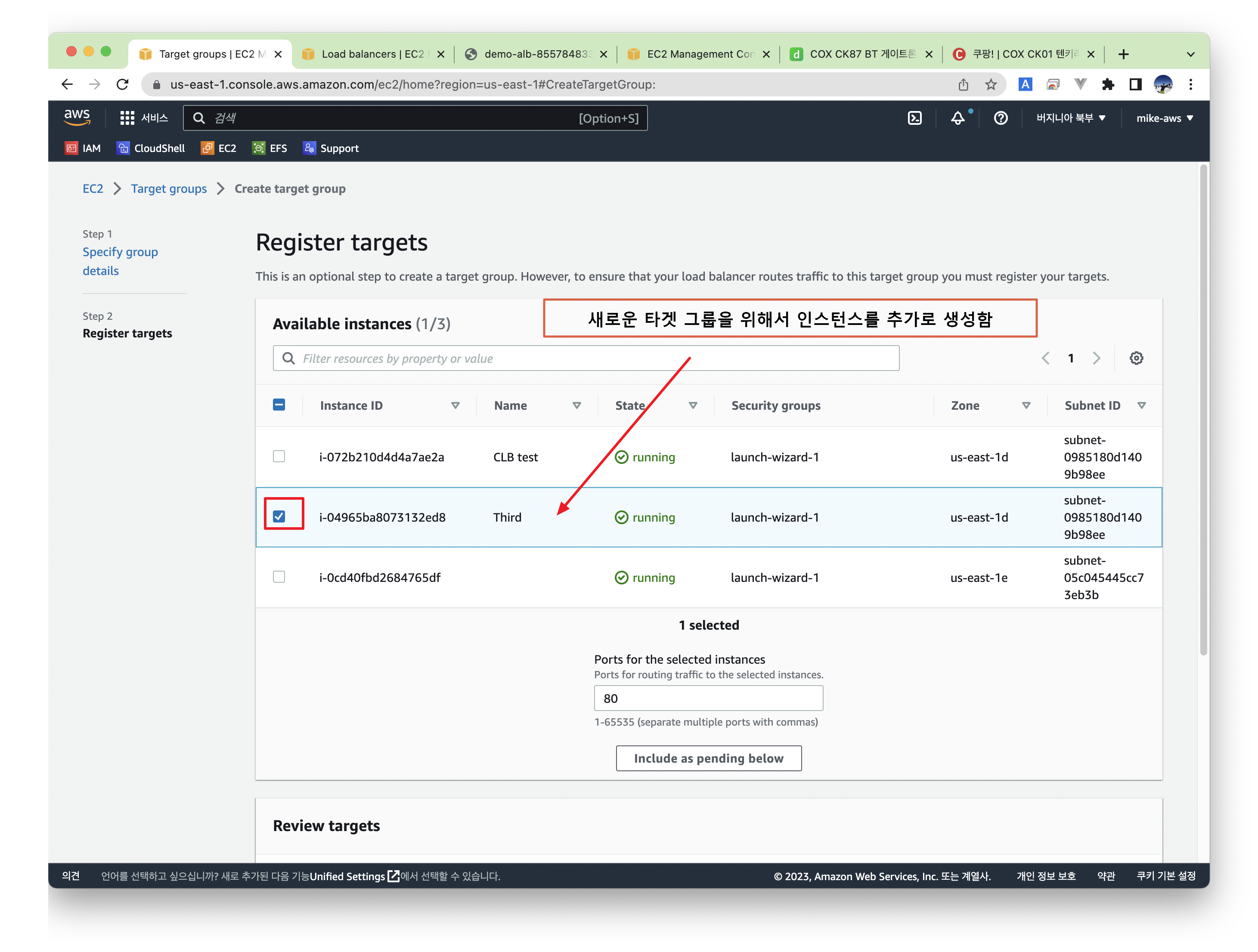The image size is (1258, 952).
Task: Open table preferences gear icon
Action: [1136, 358]
